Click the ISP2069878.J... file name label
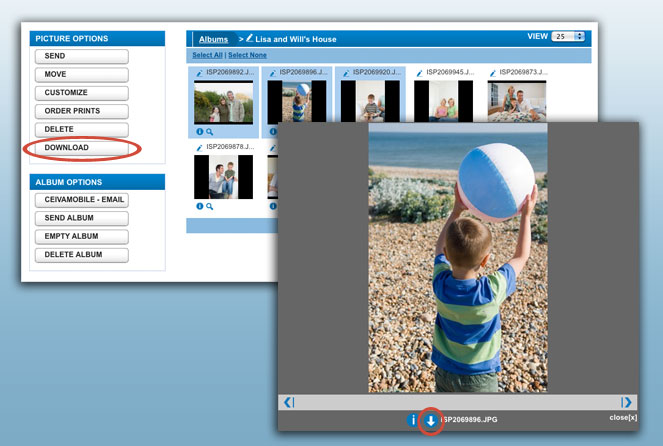The width and height of the screenshot is (663, 446). pos(230,147)
